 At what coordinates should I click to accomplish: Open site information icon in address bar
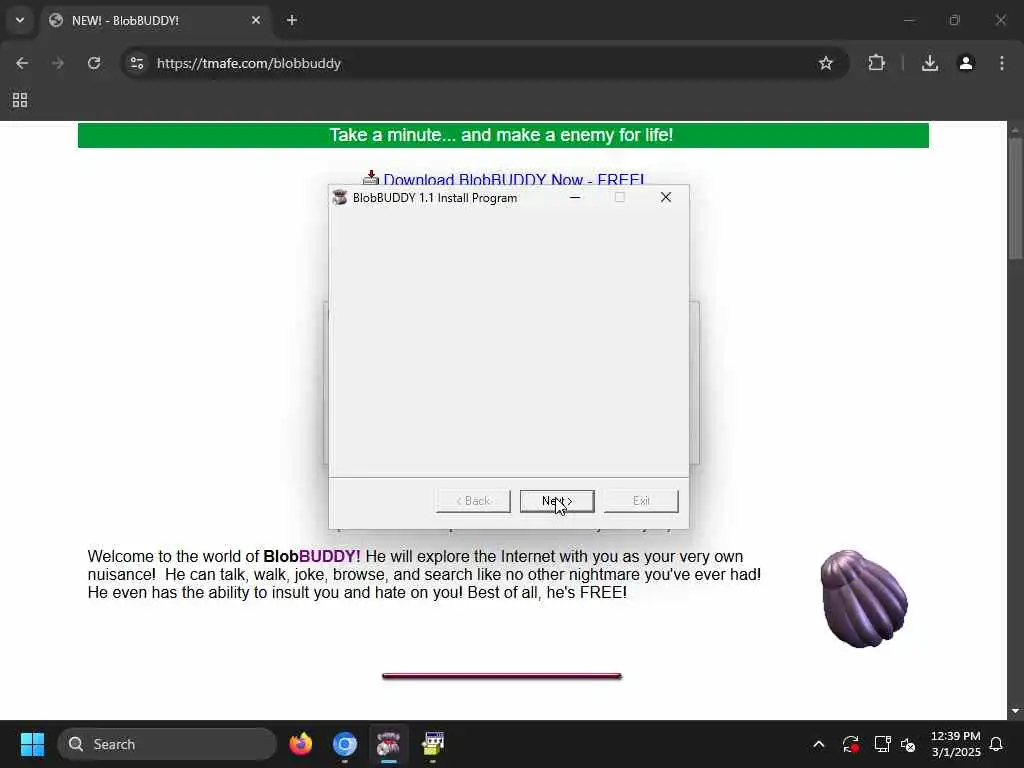pos(137,63)
